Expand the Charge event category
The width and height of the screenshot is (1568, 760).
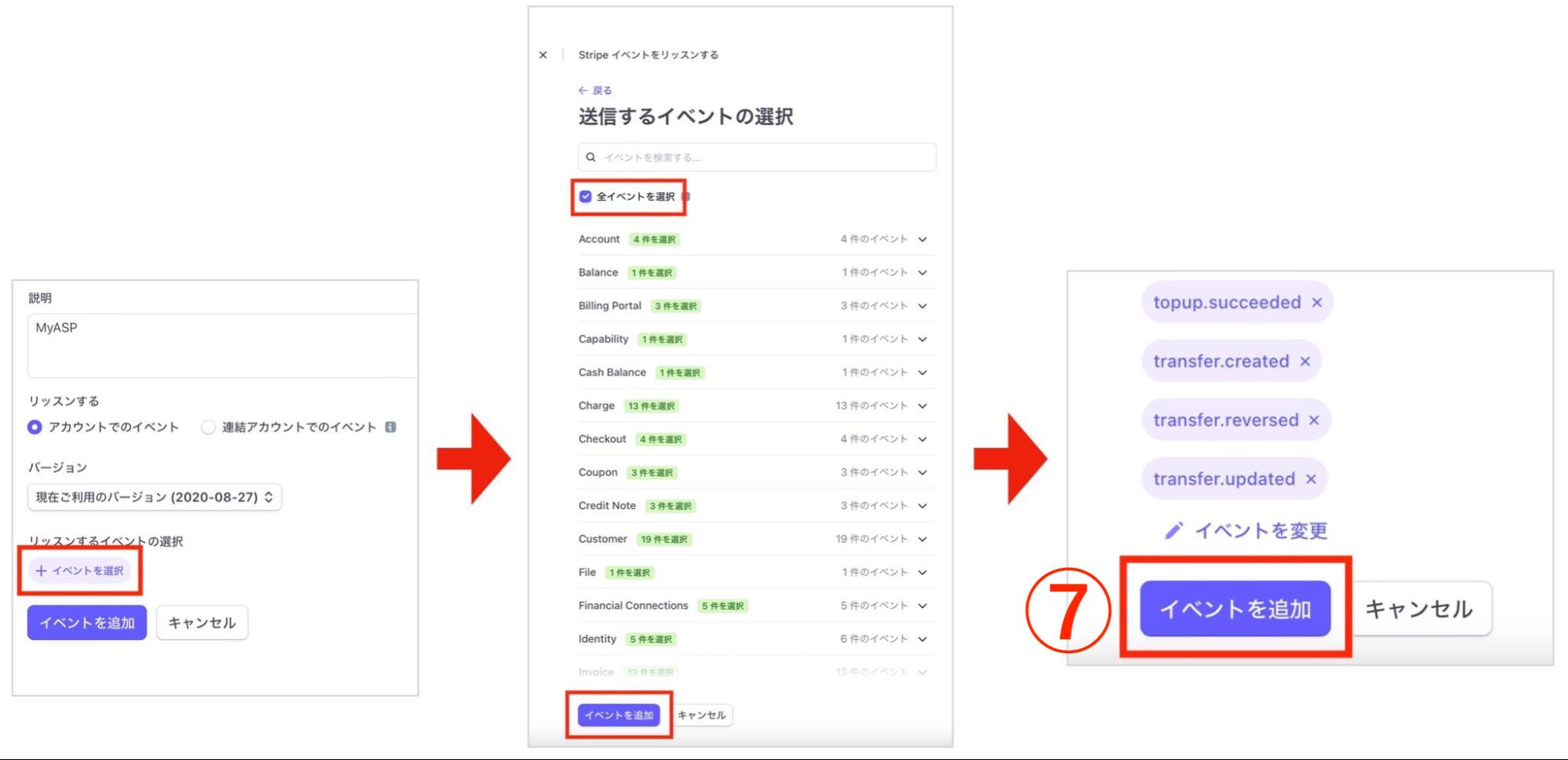pyautogui.click(x=922, y=405)
